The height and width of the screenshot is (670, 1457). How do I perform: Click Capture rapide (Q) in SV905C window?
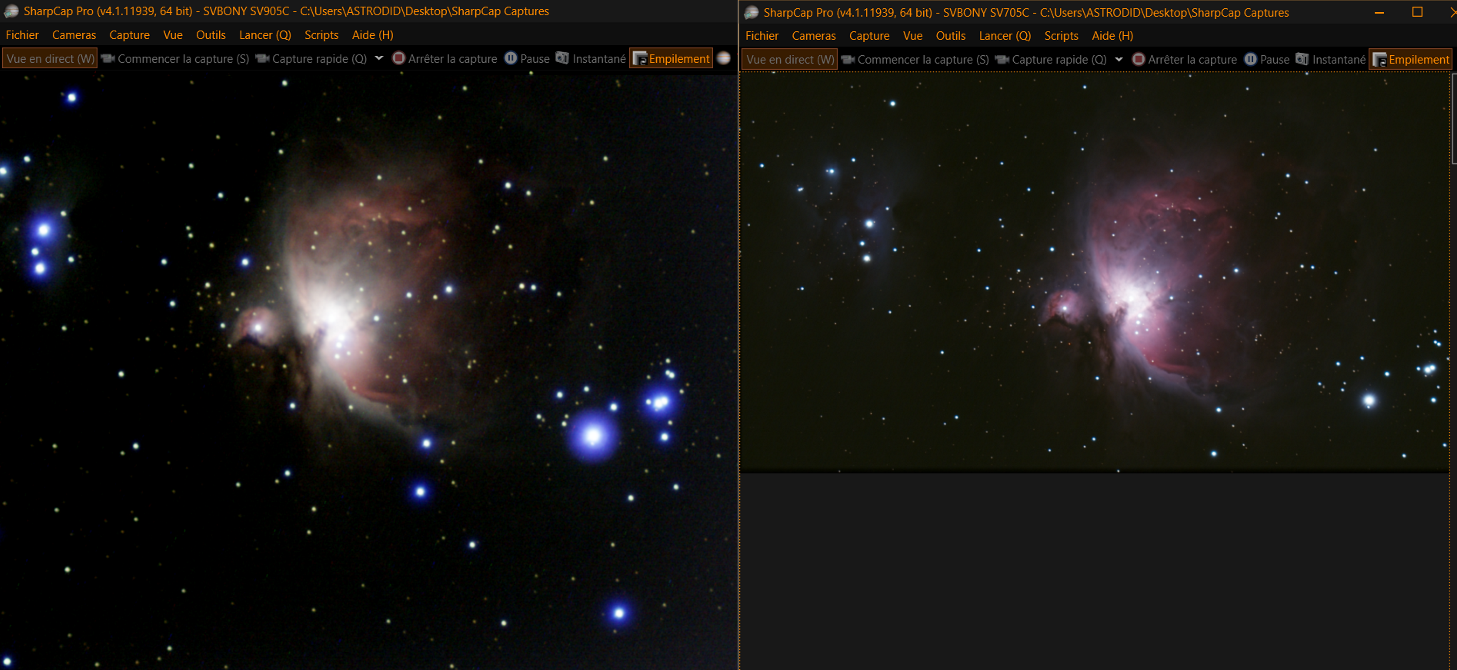tap(311, 59)
